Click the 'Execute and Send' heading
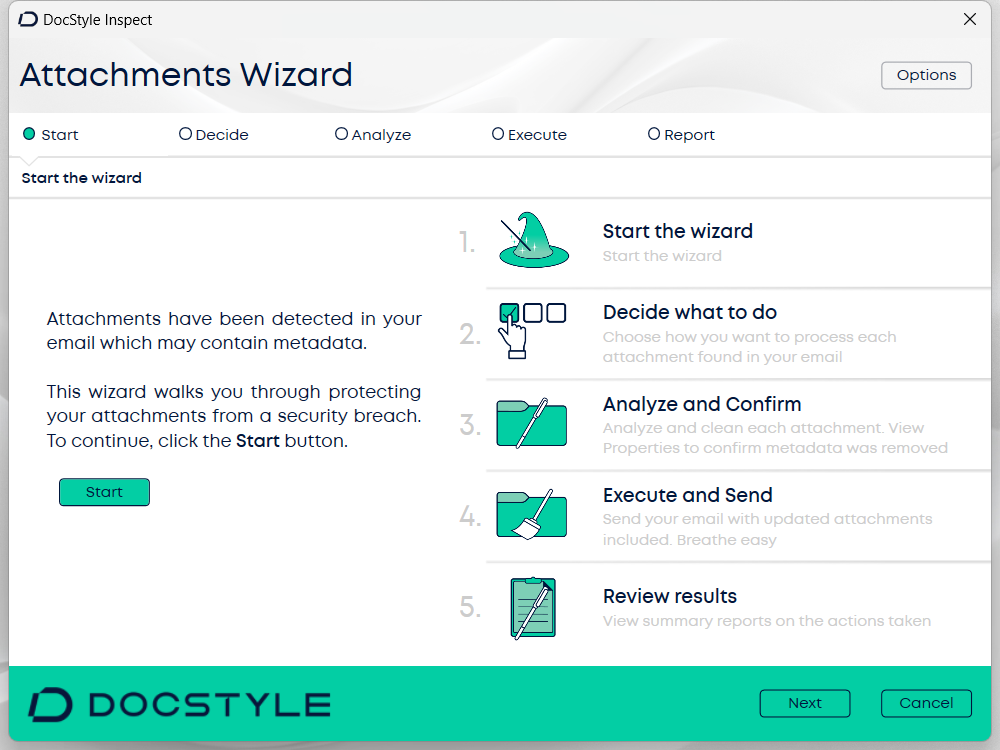1000x750 pixels. click(x=688, y=495)
